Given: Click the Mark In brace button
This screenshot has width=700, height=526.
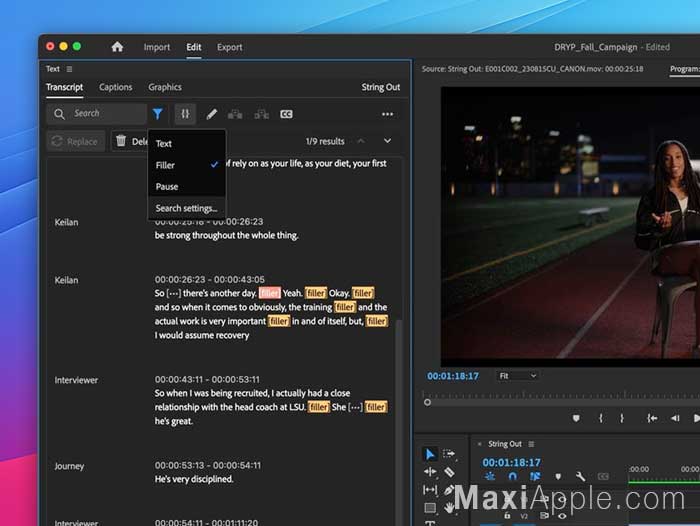Looking at the screenshot, I should pos(601,418).
